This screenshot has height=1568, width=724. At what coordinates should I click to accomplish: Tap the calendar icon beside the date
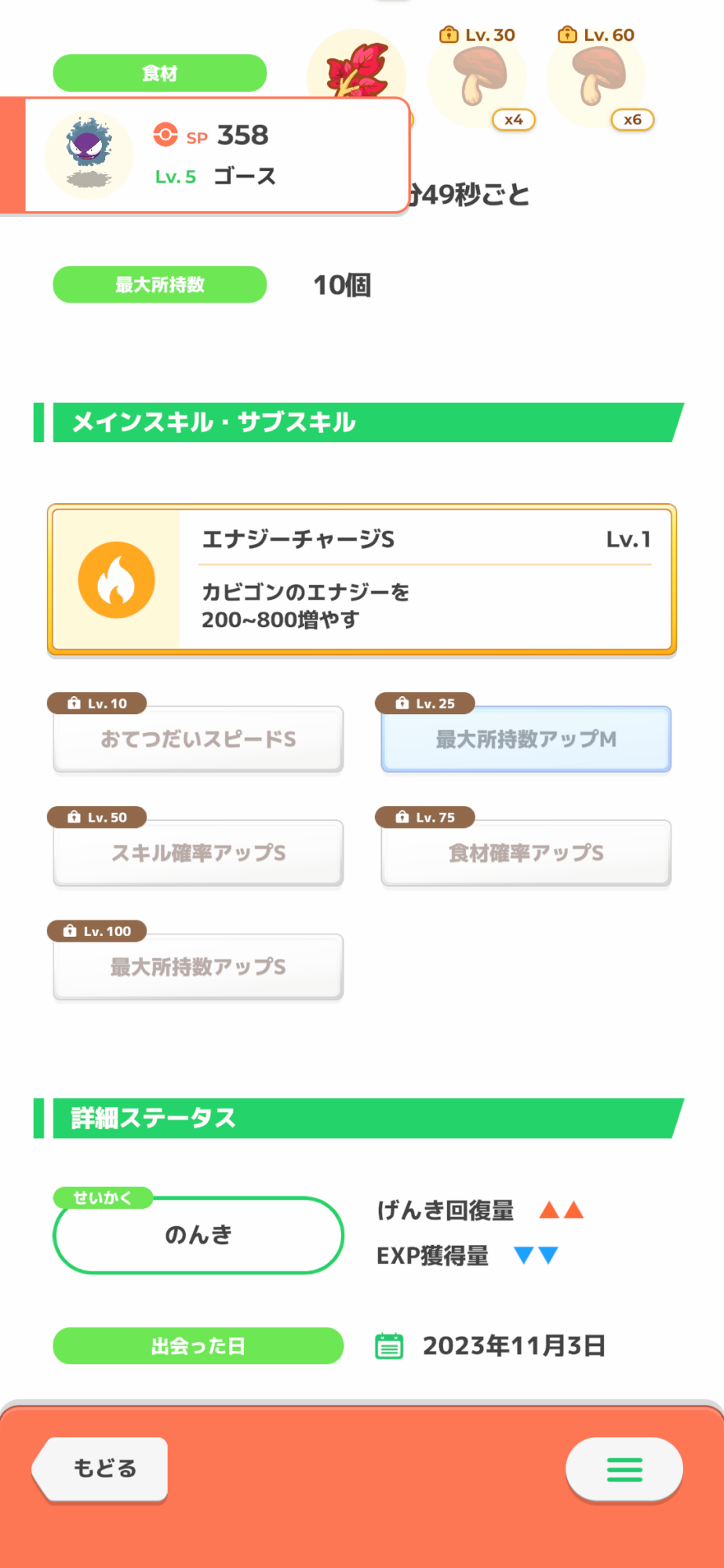coord(389,1346)
